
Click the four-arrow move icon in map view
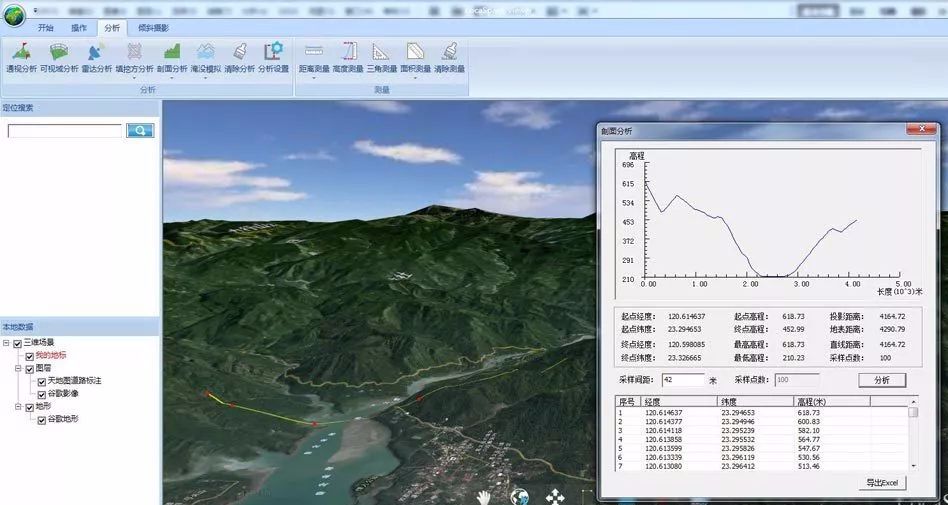point(555,497)
